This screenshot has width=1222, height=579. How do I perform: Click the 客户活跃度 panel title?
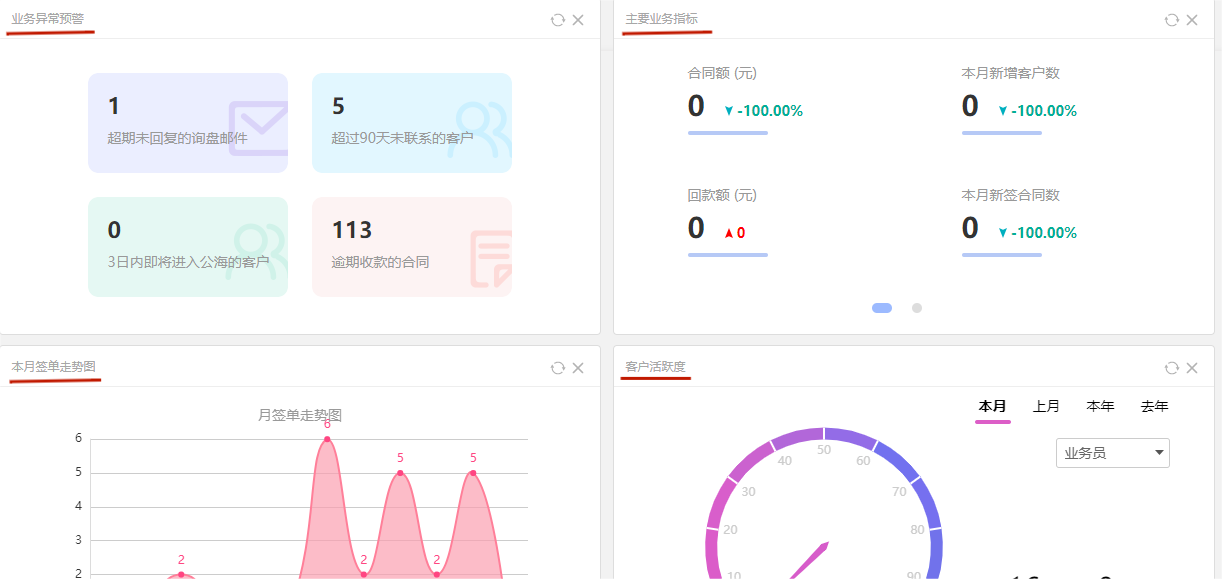point(656,367)
